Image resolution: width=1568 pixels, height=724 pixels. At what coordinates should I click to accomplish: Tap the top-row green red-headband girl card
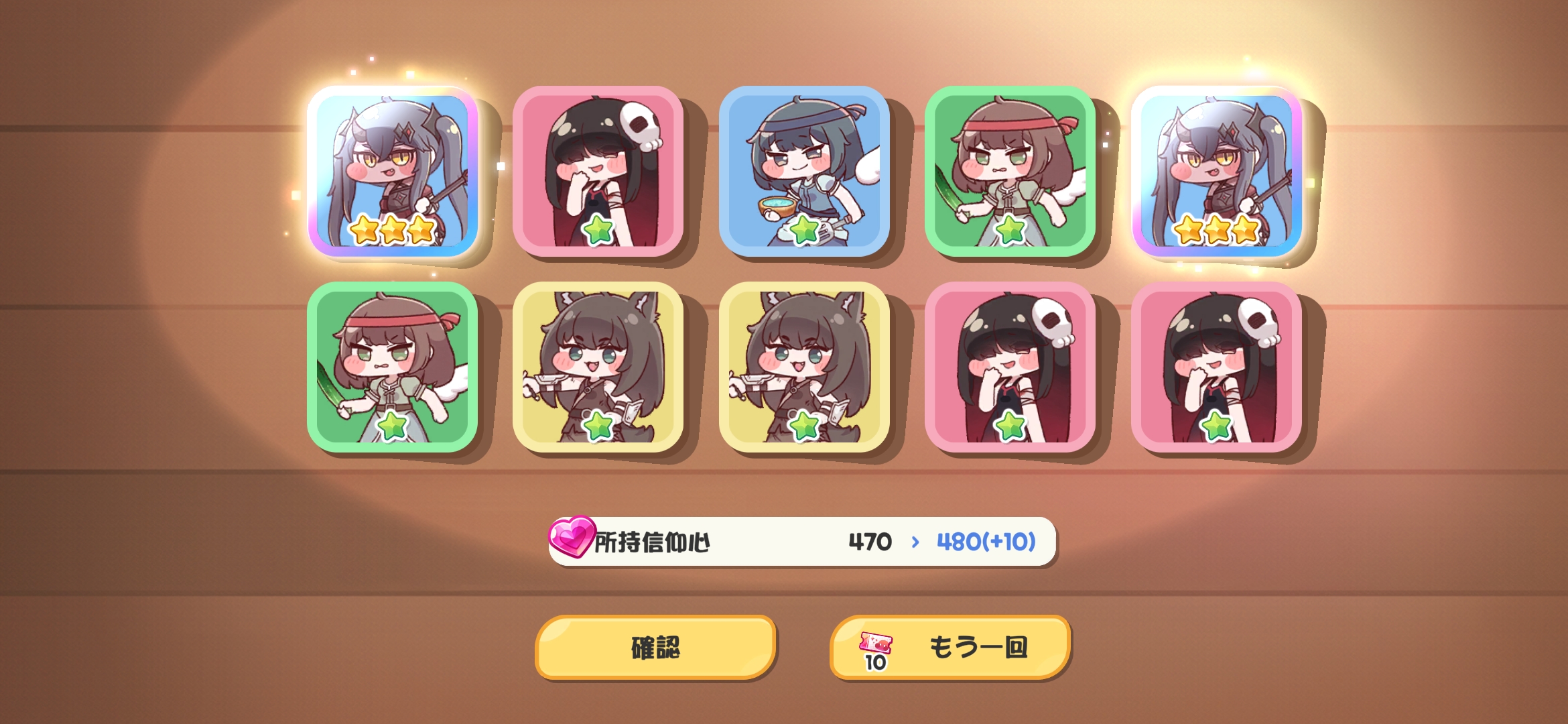pyautogui.click(x=1010, y=171)
